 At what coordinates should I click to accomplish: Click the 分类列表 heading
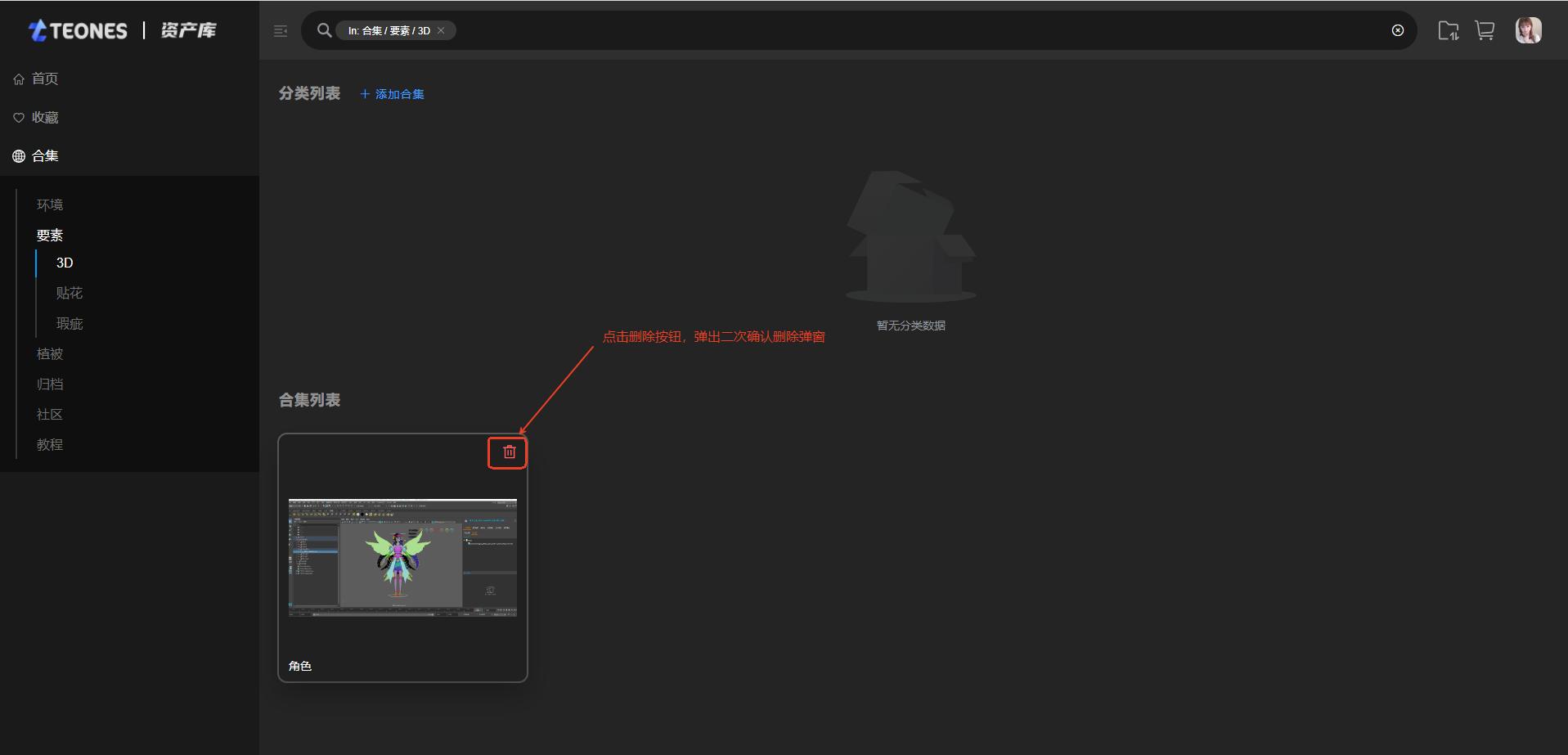point(309,93)
